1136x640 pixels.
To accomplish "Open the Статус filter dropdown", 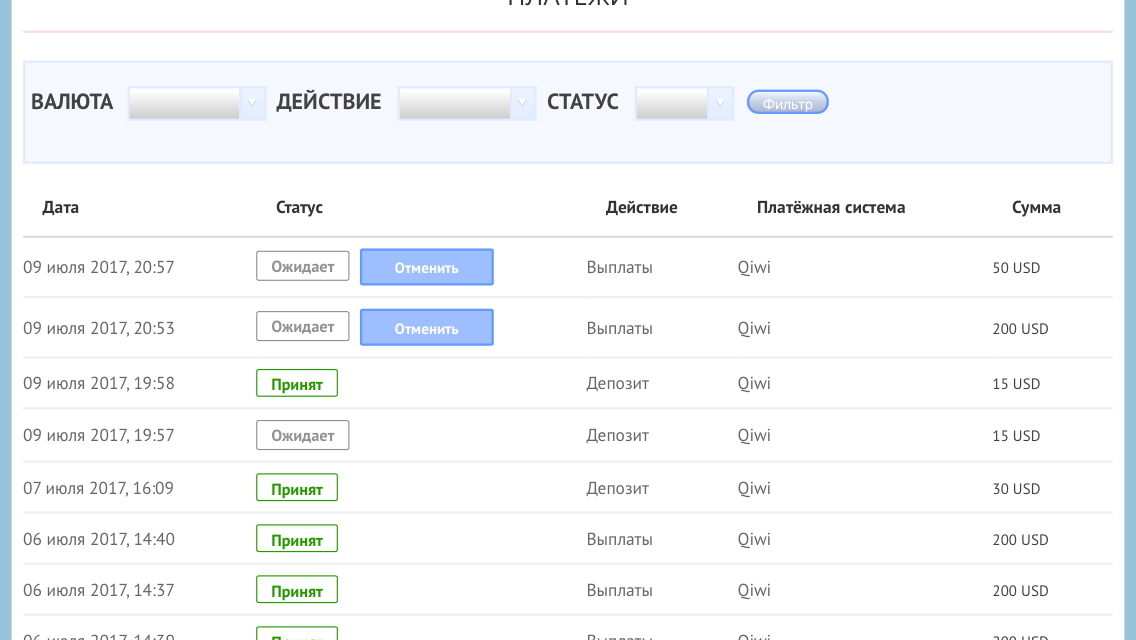I will click(x=684, y=103).
